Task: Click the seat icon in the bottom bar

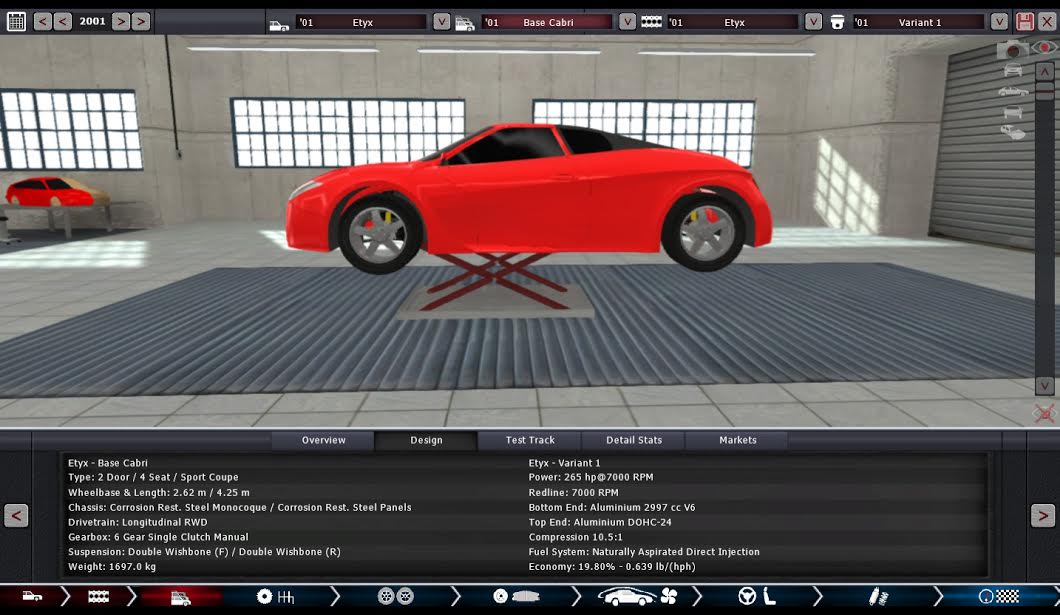Action: point(769,596)
